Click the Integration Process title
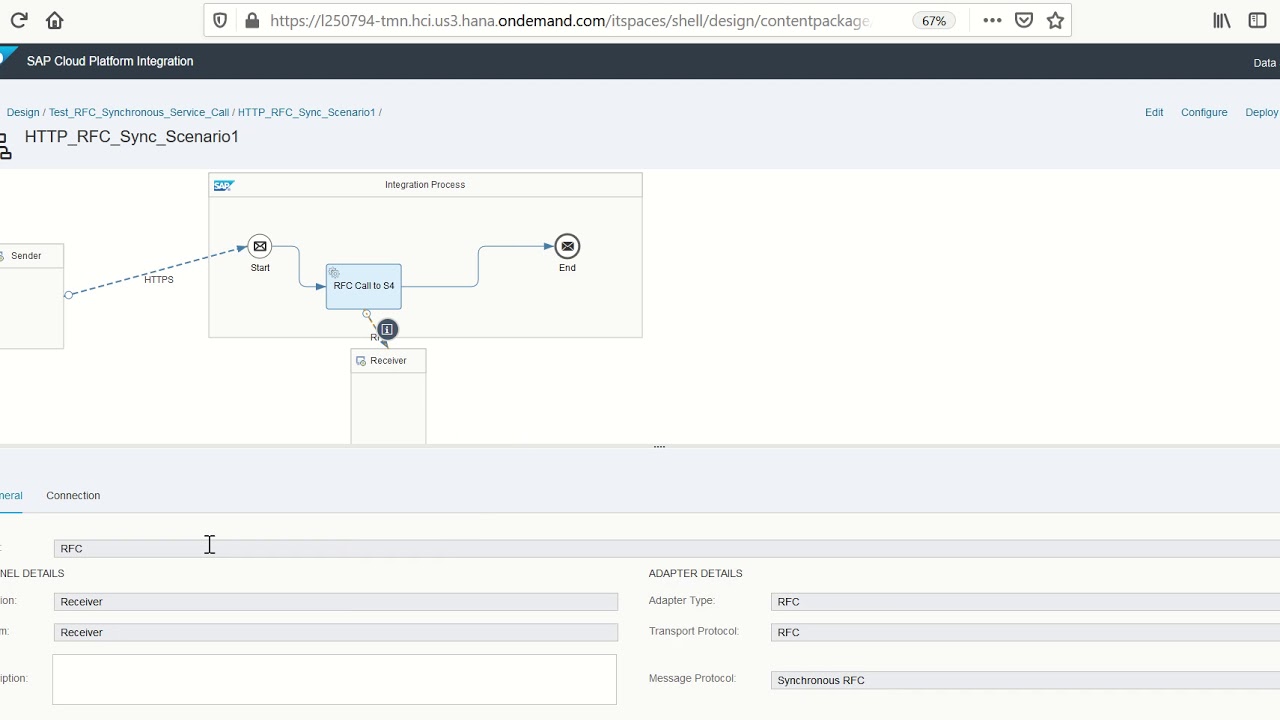 (x=425, y=185)
